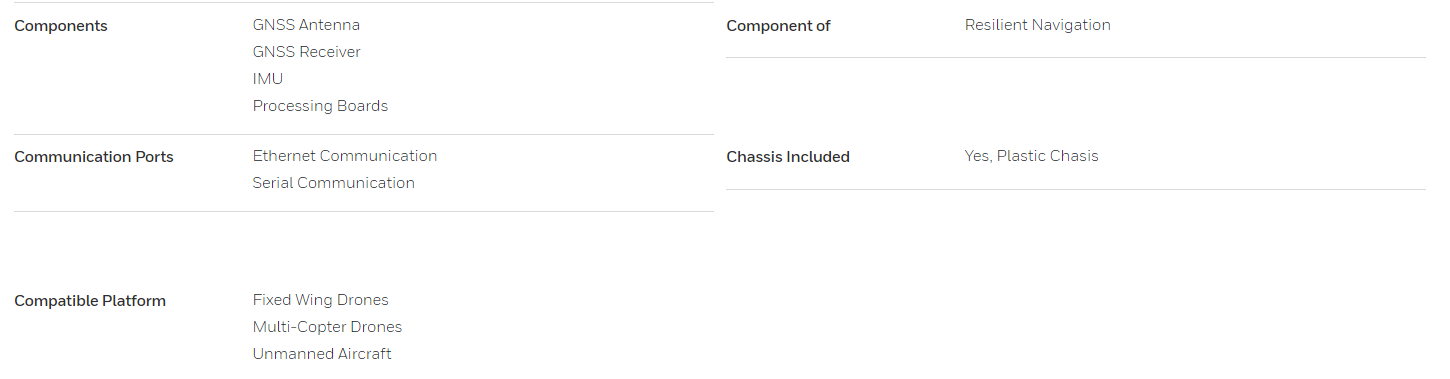Click the GNSS Receiver entry
The height and width of the screenshot is (379, 1450).
[307, 52]
